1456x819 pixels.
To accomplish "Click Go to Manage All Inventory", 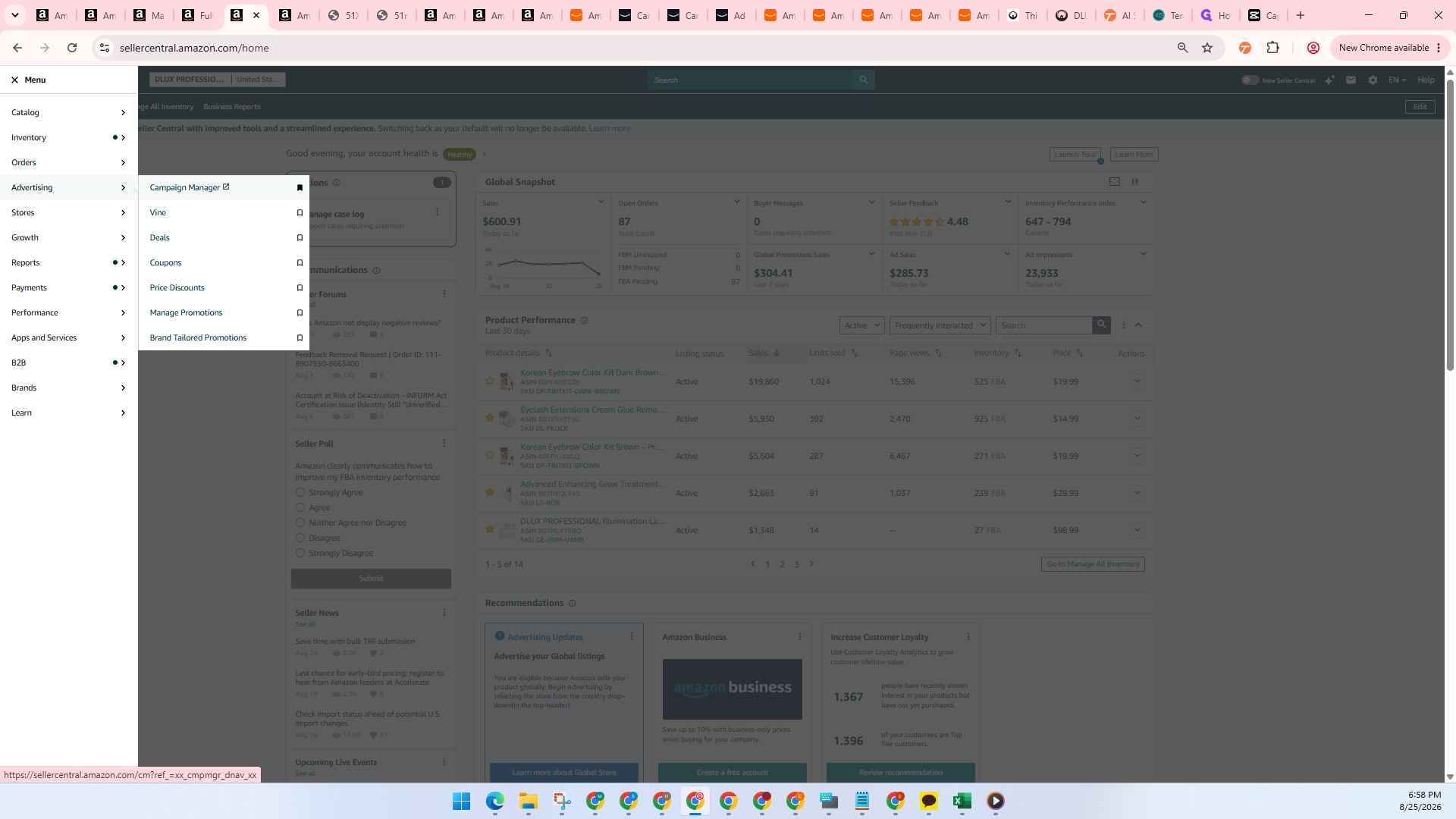I will point(1093,564).
